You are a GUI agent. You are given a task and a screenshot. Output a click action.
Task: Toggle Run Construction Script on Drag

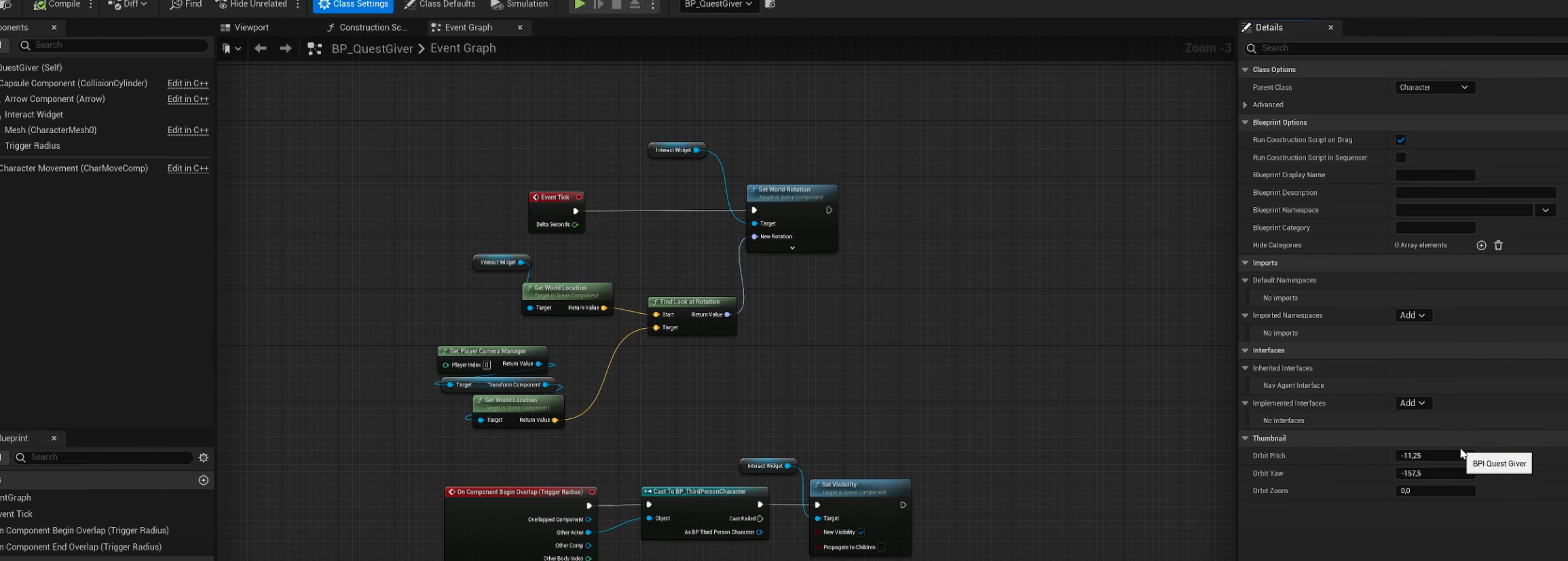tap(1400, 140)
